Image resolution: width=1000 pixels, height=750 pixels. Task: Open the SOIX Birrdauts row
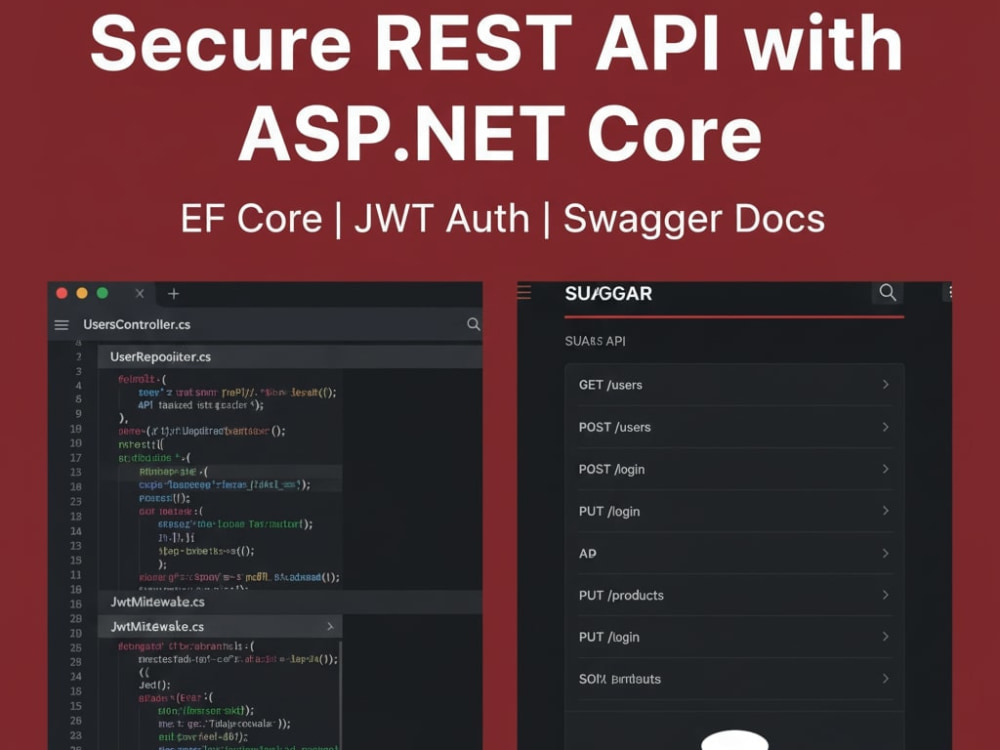click(x=735, y=679)
